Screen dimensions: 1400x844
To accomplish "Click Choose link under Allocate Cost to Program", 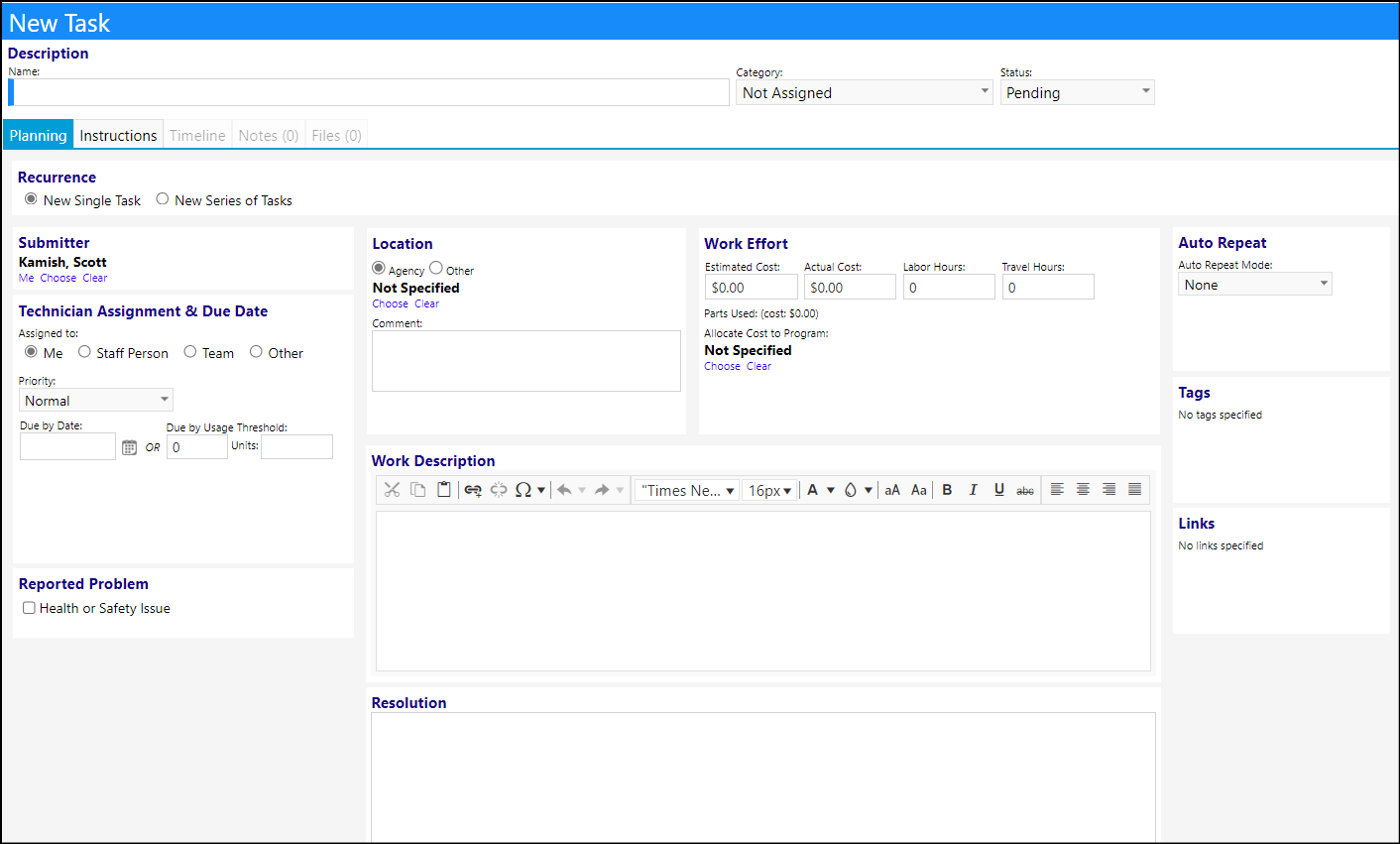I will (723, 366).
